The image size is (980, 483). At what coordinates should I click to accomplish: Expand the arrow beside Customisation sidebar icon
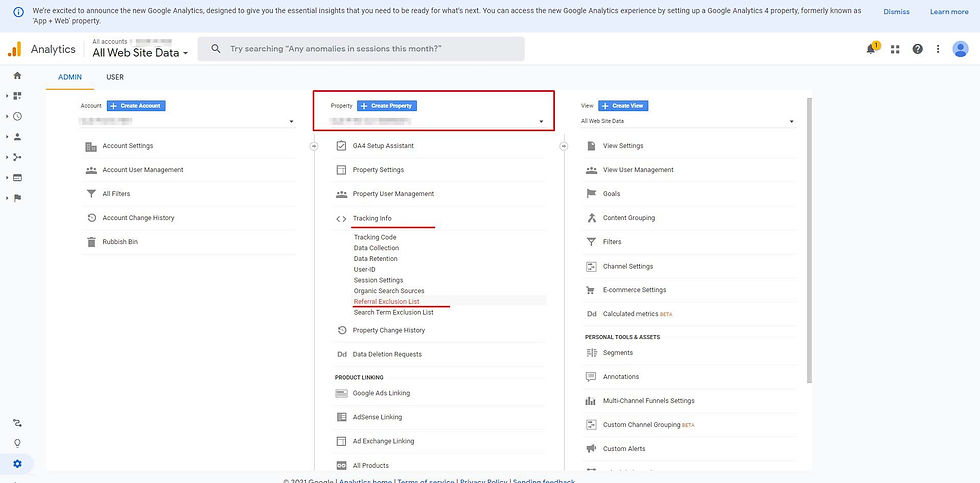click(x=7, y=96)
